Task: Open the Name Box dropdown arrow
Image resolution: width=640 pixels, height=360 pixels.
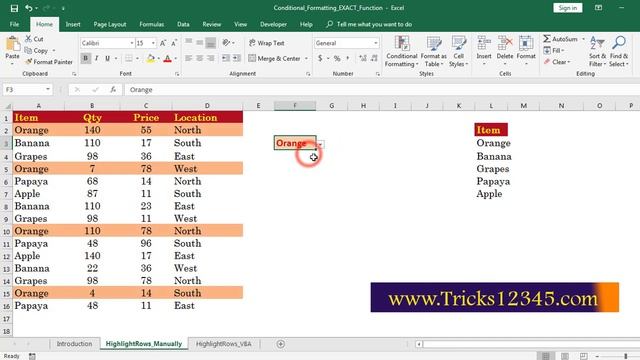Action: click(48, 89)
